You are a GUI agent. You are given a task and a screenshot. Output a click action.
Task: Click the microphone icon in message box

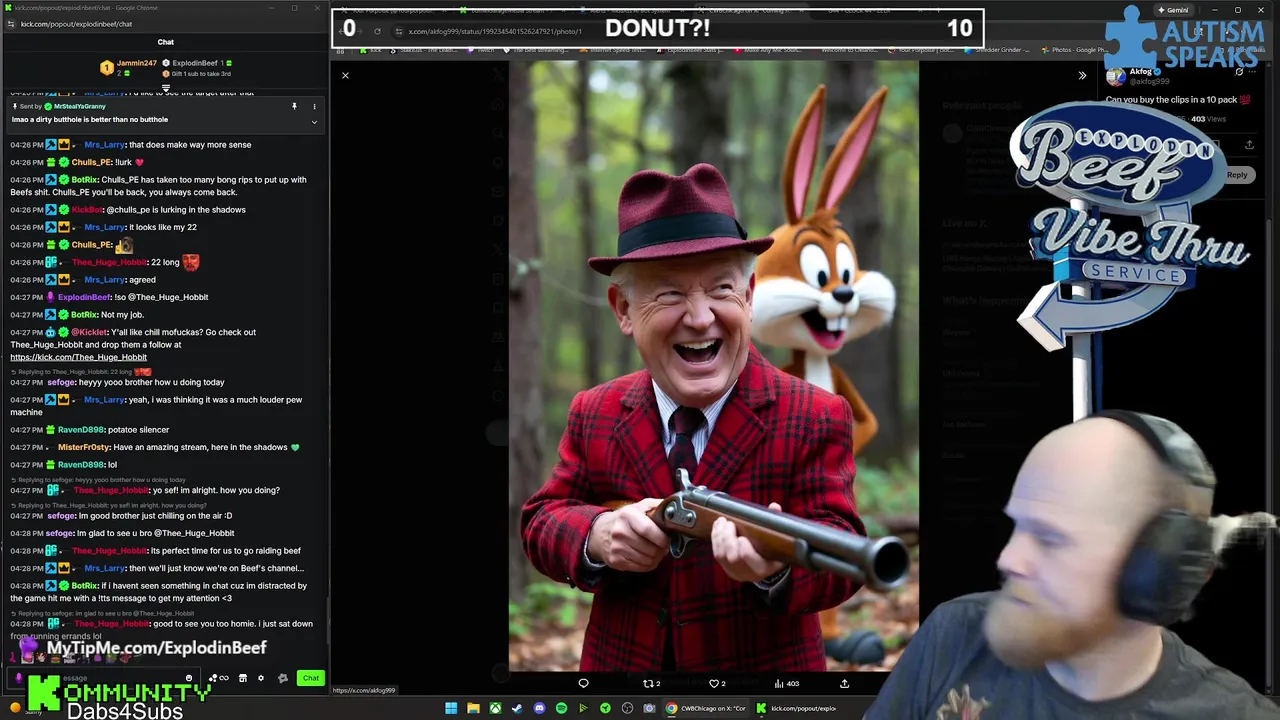[19, 678]
